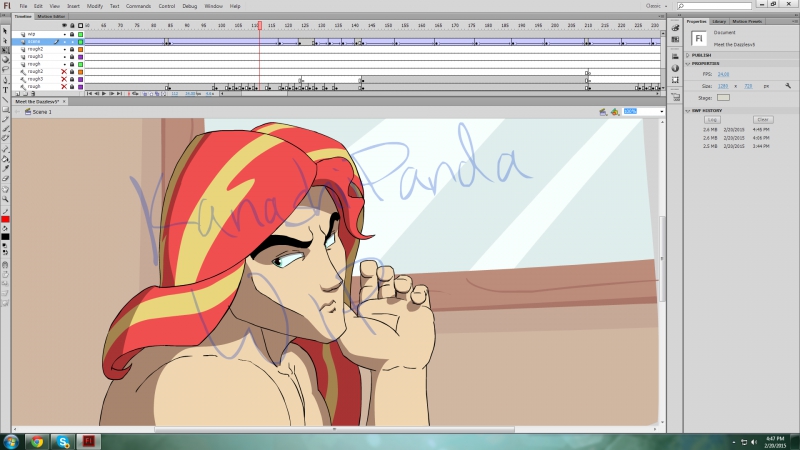Open the Swatches panel from the dock
Viewport: 800px width, 450px height.
click(675, 39)
